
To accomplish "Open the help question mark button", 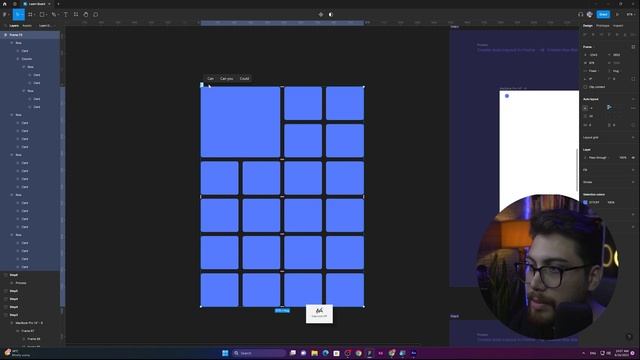I will pyautogui.click(x=629, y=337).
